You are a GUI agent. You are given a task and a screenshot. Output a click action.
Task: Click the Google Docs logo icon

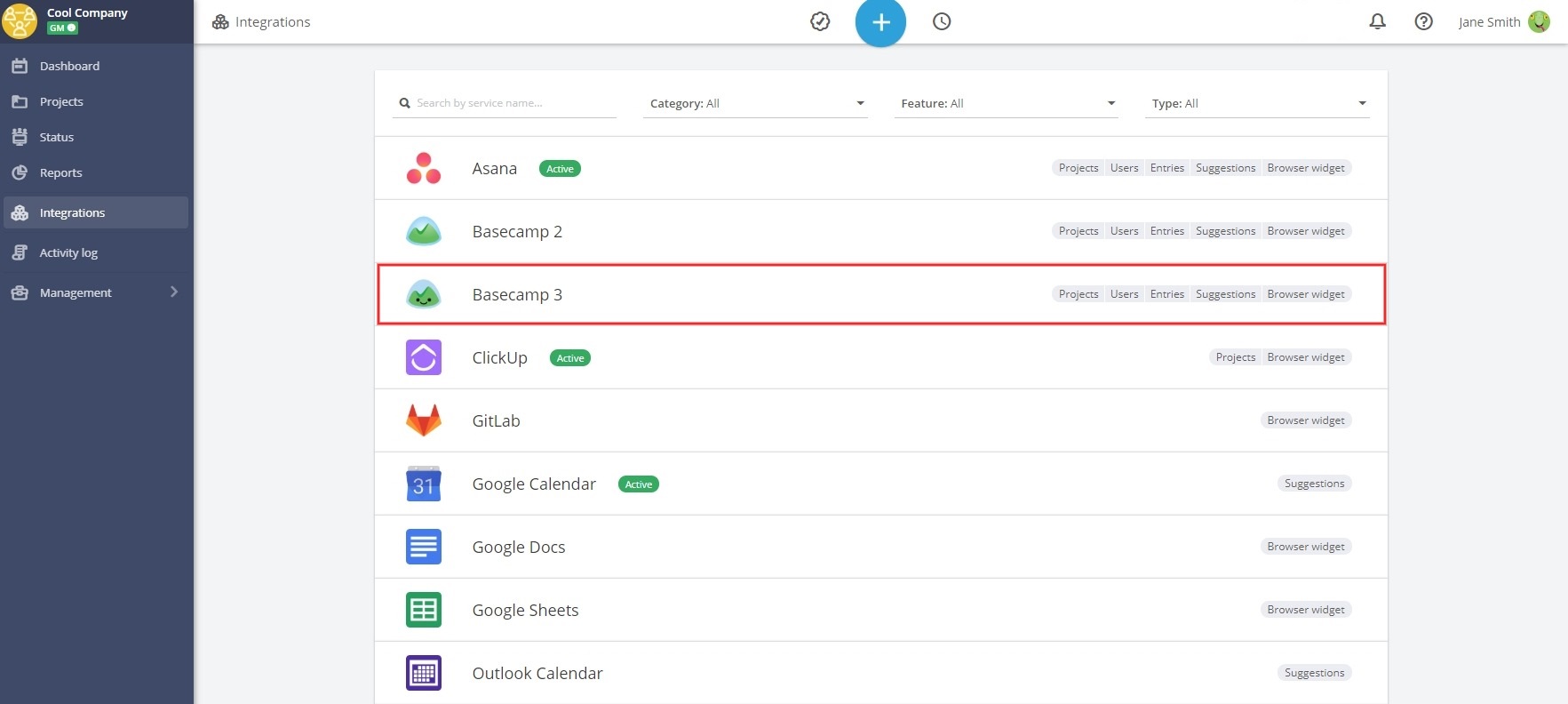coord(424,547)
